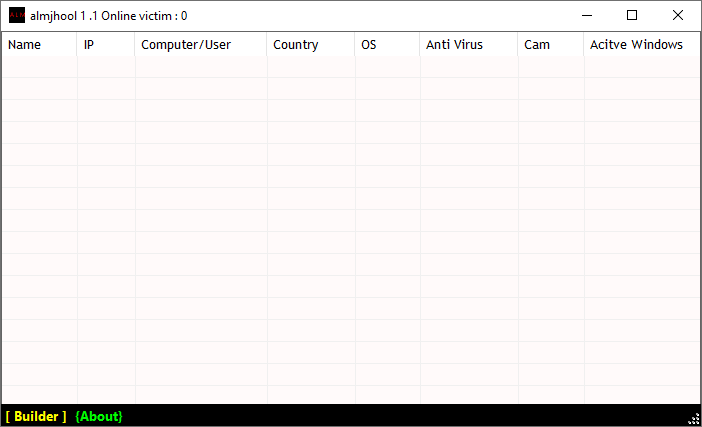Click divider between Country and OS headers
Viewport: 702px width, 427px height.
354,45
